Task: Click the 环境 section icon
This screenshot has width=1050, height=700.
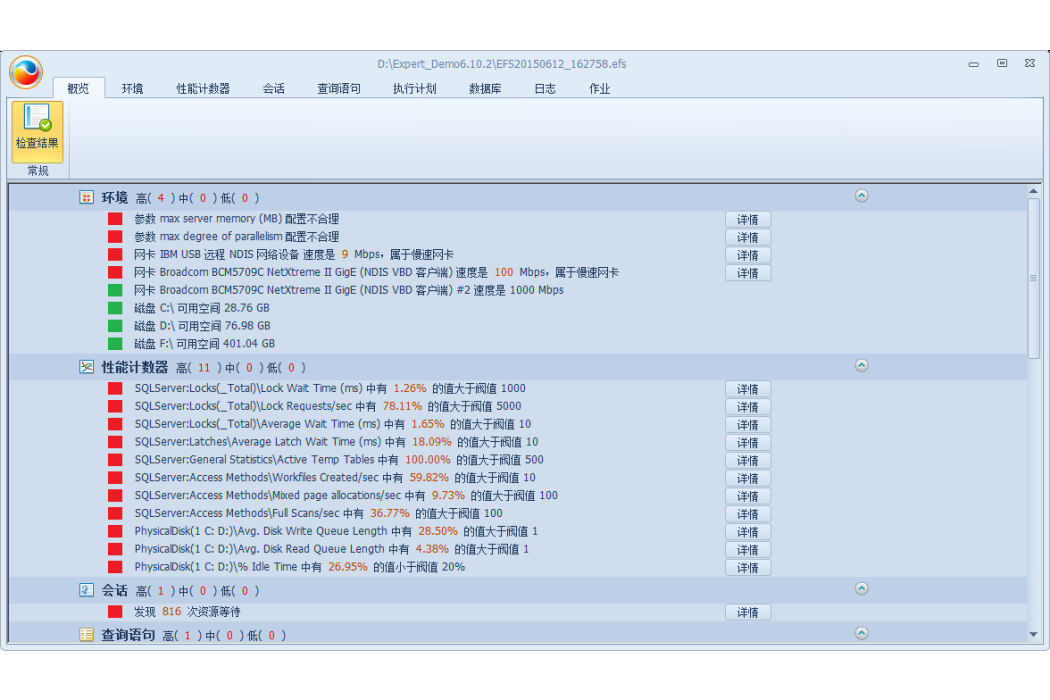Action: point(86,197)
